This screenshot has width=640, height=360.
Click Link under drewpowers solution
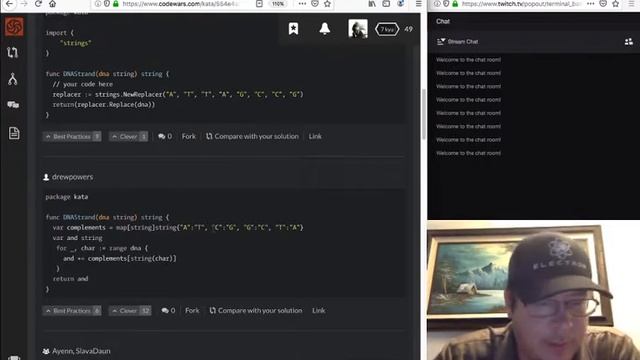pos(318,311)
